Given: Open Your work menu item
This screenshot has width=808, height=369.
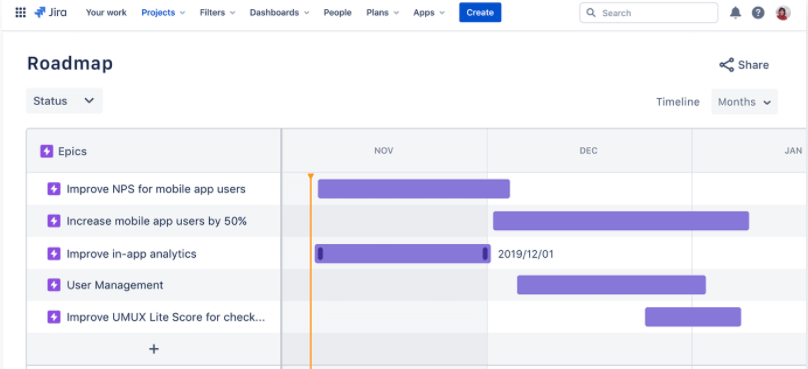Looking at the screenshot, I should coord(106,13).
